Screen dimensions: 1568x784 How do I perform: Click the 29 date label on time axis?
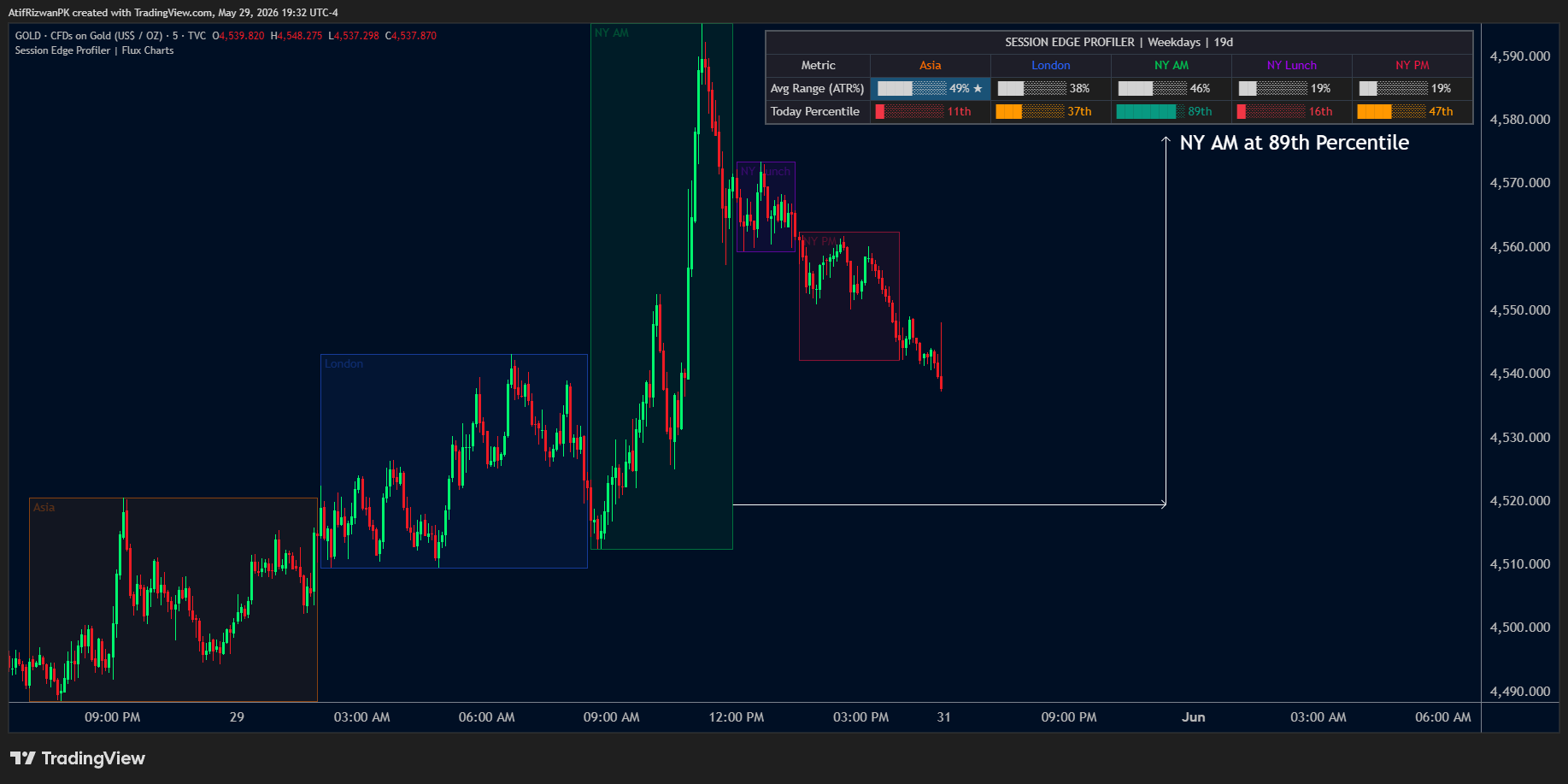coord(237,717)
